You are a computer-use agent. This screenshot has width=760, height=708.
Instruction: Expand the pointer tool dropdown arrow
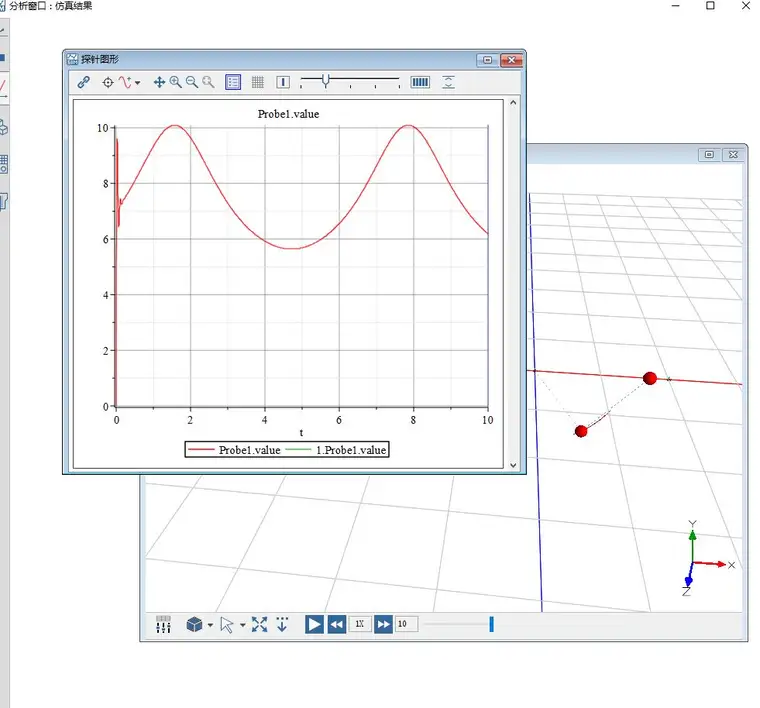click(243, 625)
